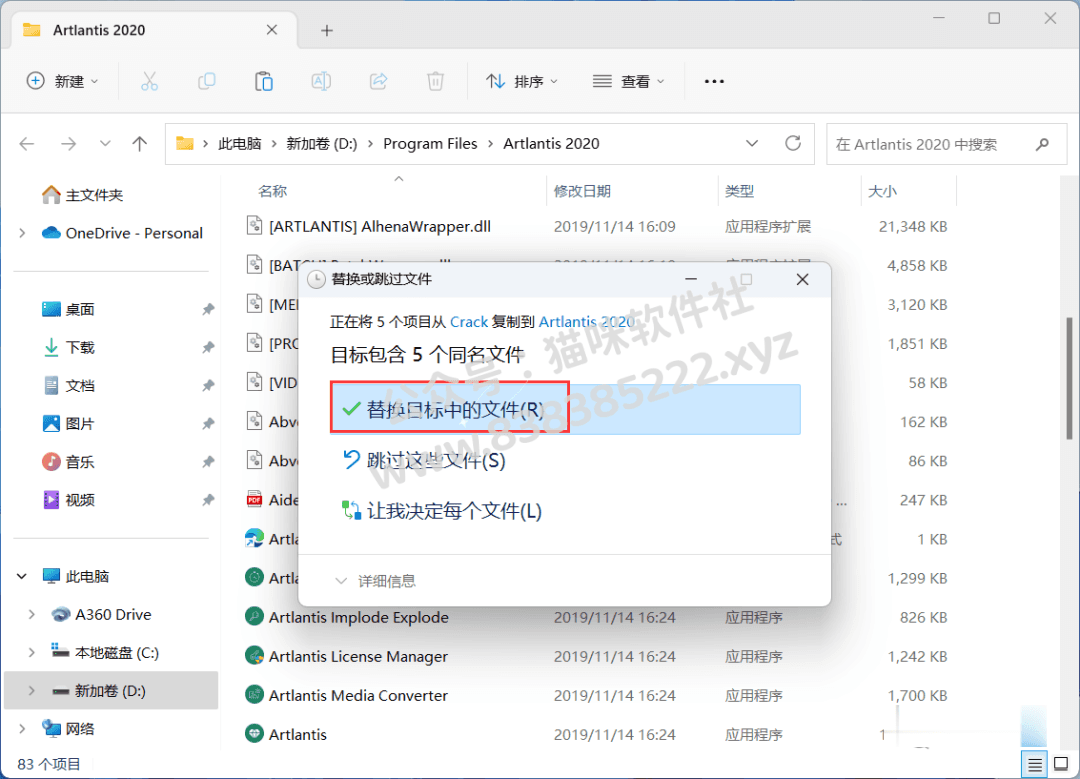The width and height of the screenshot is (1080, 779).
Task: Go up one folder level arrow
Action: [140, 144]
